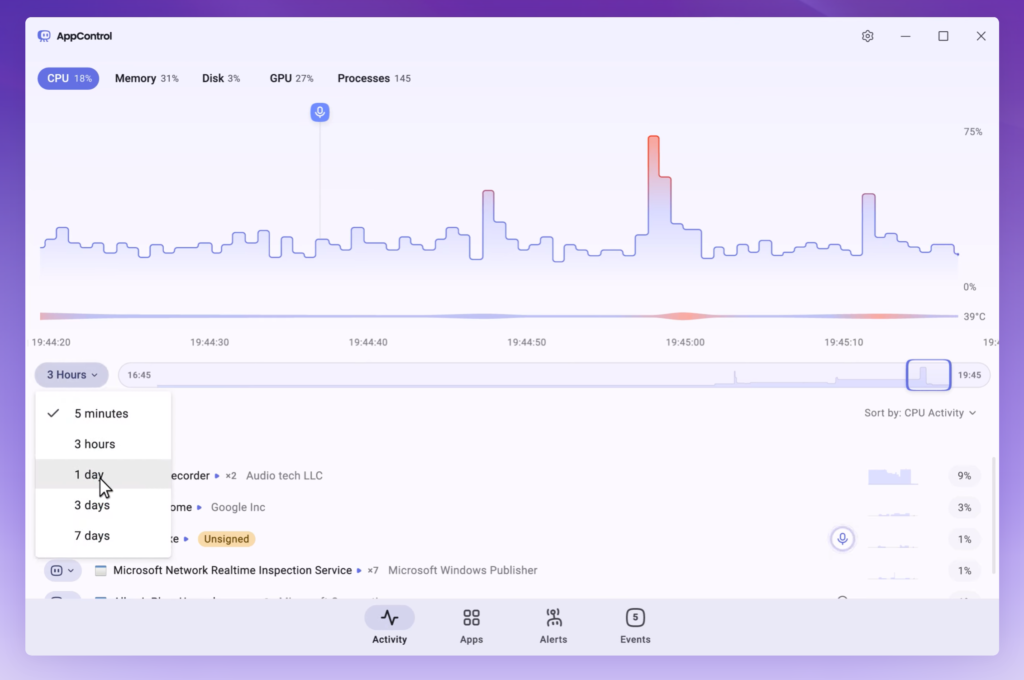The height and width of the screenshot is (680, 1024).
Task: Select the 1 day menu option
Action: [x=90, y=475]
